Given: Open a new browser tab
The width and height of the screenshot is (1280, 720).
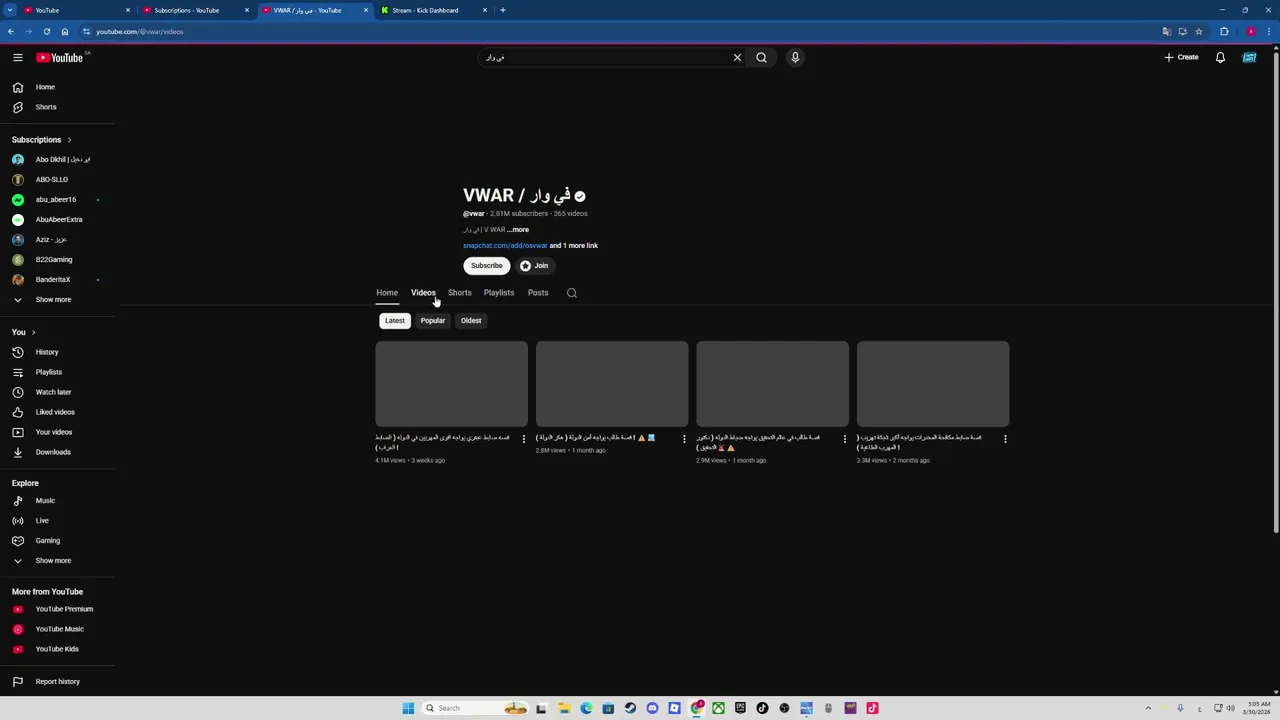Looking at the screenshot, I should [503, 10].
